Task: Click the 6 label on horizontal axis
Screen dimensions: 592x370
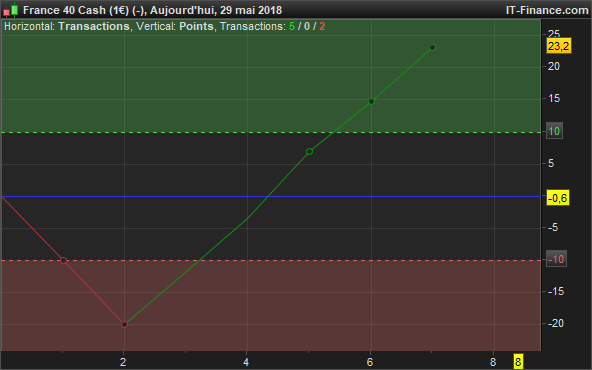Action: (370, 362)
